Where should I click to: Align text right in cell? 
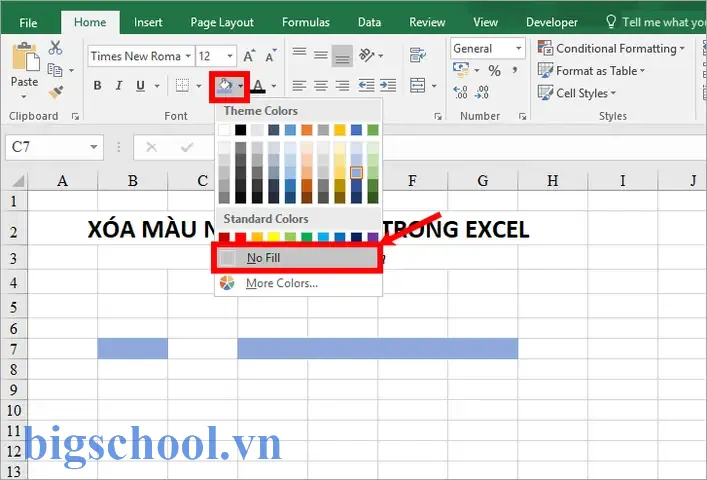[x=342, y=85]
